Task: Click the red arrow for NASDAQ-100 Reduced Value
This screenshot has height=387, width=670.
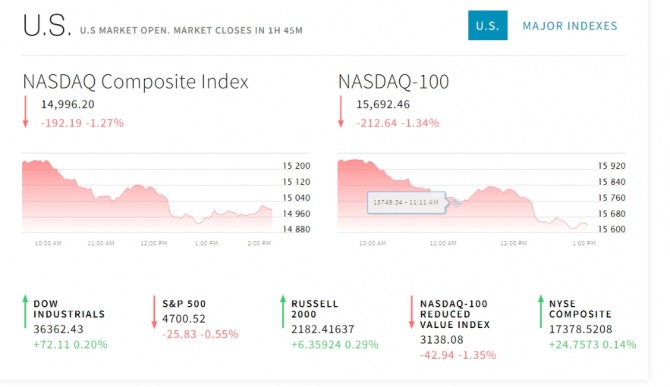Action: click(x=411, y=312)
